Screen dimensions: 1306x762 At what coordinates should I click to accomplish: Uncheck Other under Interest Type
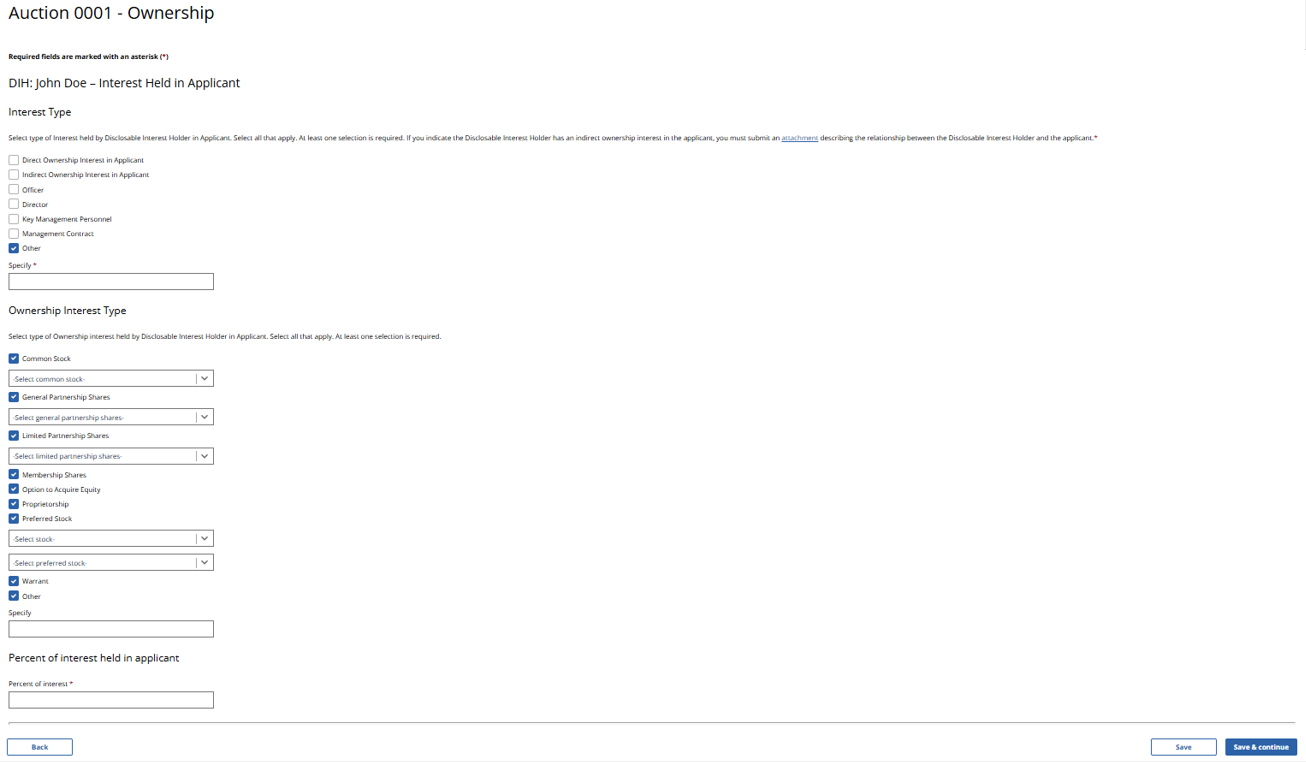point(14,248)
